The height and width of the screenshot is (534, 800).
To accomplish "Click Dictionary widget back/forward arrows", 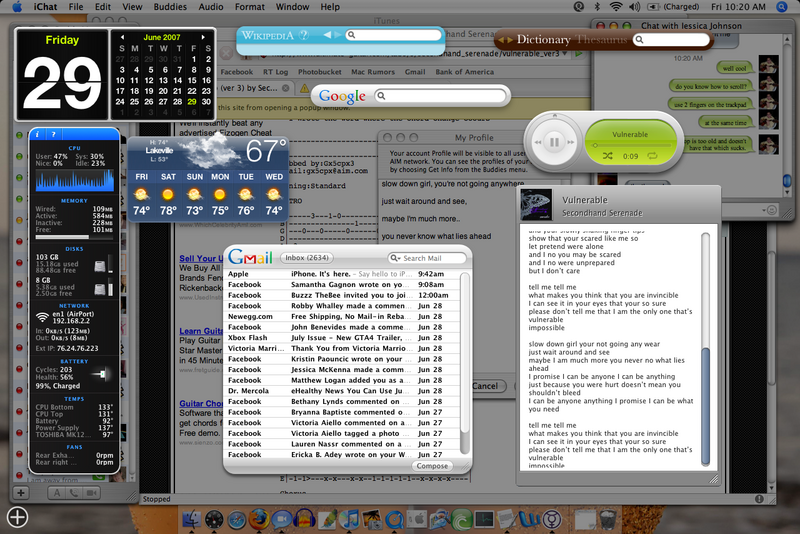I will [504, 40].
